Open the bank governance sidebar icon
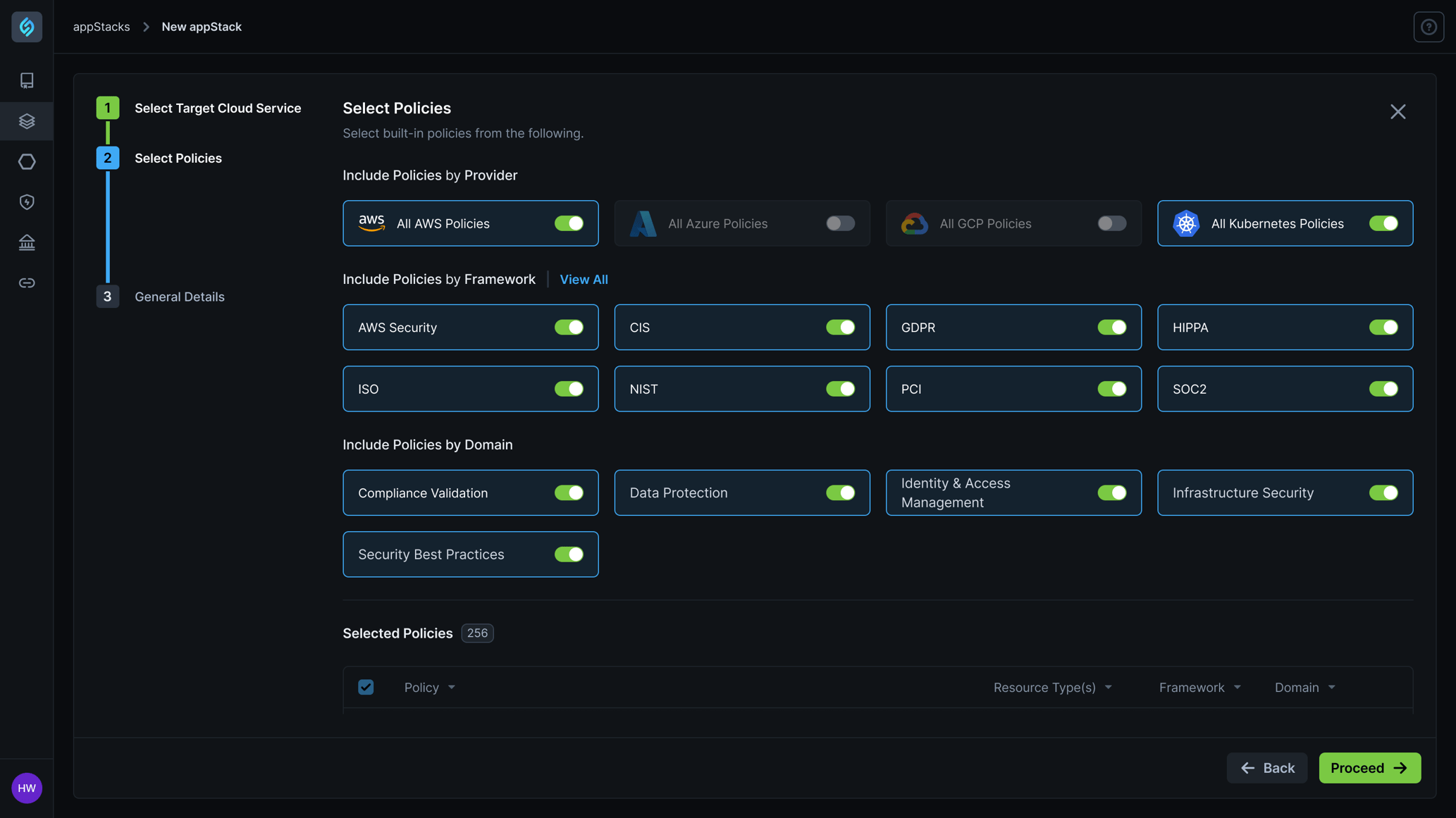The height and width of the screenshot is (818, 1456). (27, 242)
